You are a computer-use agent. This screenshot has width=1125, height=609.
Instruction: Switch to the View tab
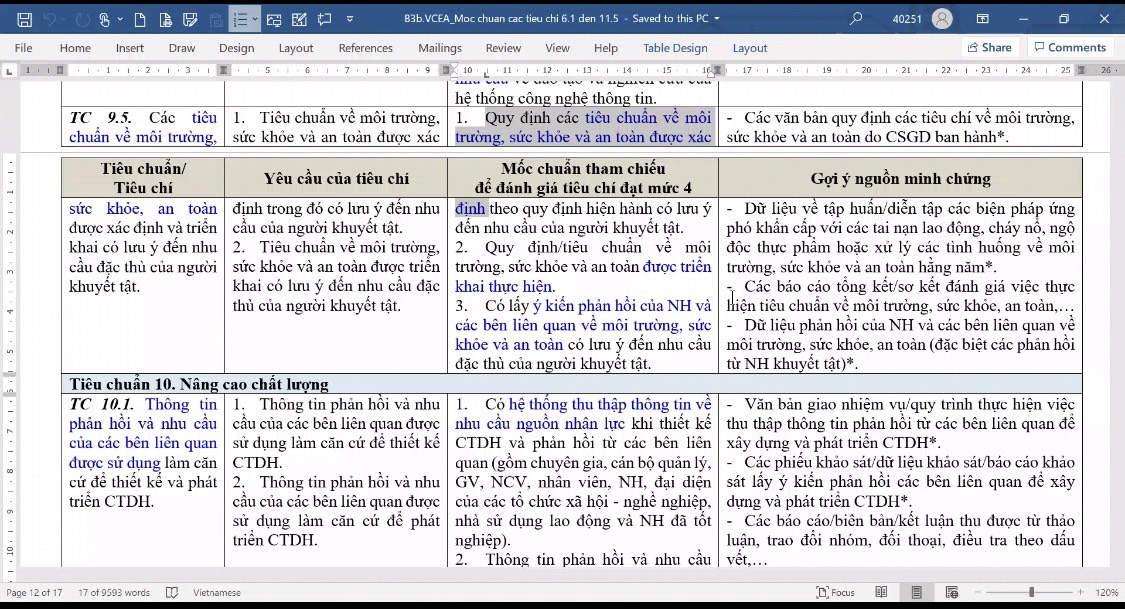pyautogui.click(x=557, y=48)
